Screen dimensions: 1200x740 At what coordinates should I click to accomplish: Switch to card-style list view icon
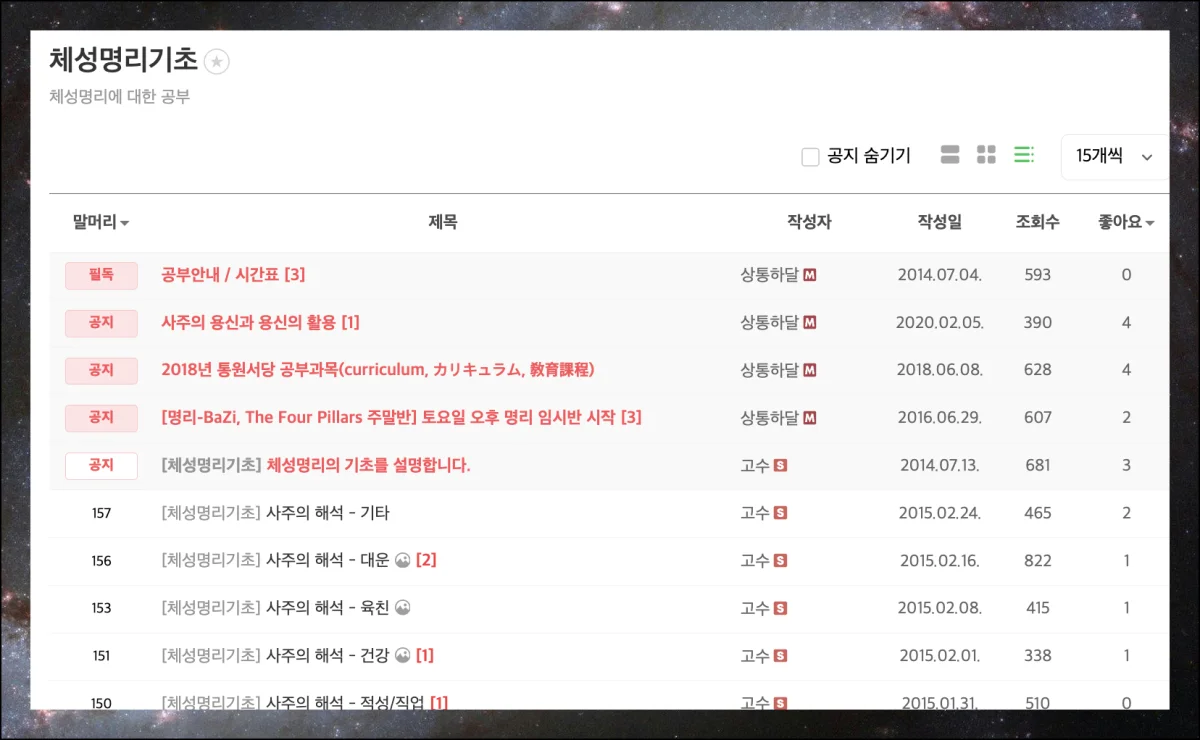tap(950, 155)
